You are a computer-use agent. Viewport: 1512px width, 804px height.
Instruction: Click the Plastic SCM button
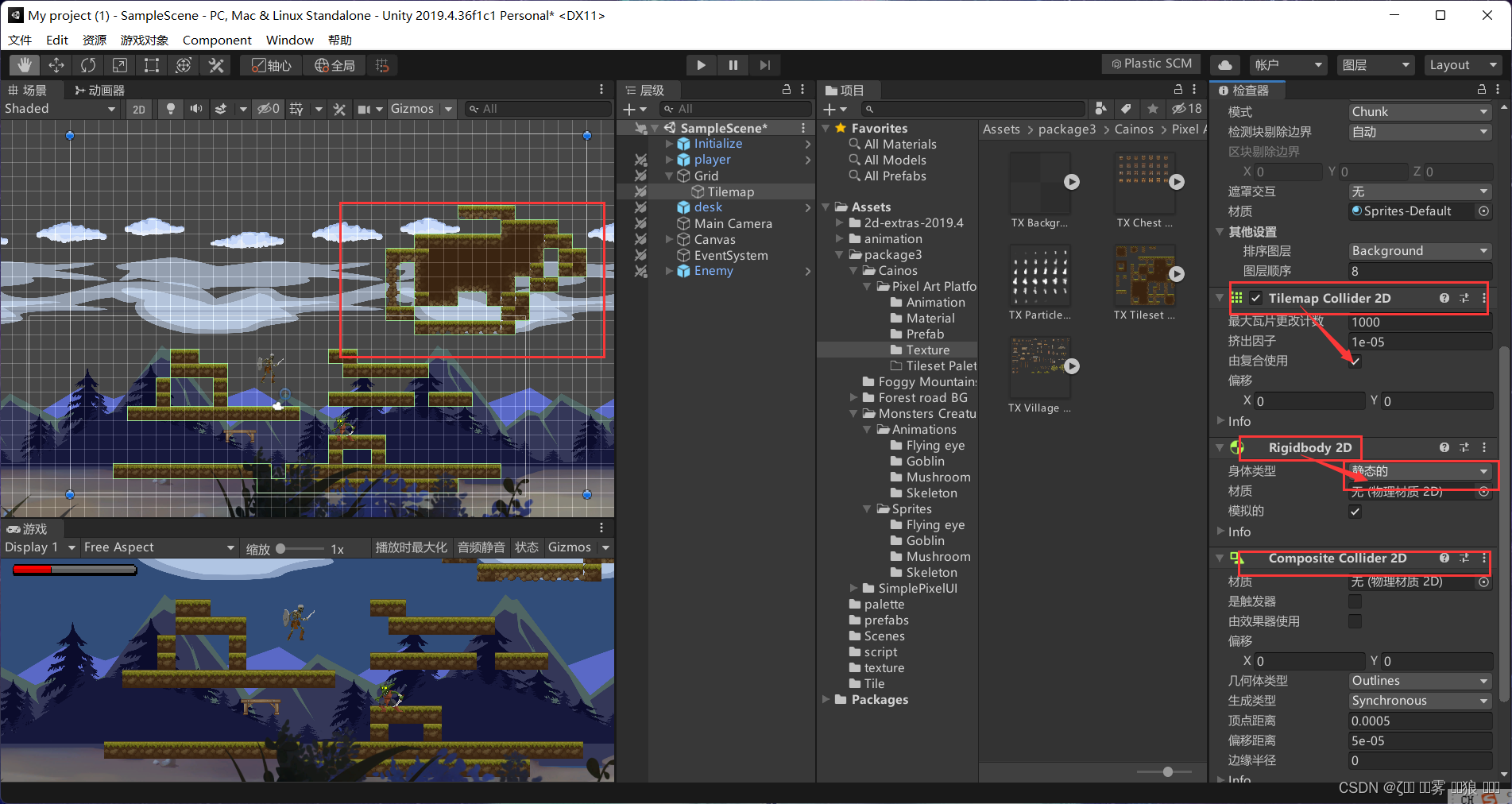(x=1151, y=64)
